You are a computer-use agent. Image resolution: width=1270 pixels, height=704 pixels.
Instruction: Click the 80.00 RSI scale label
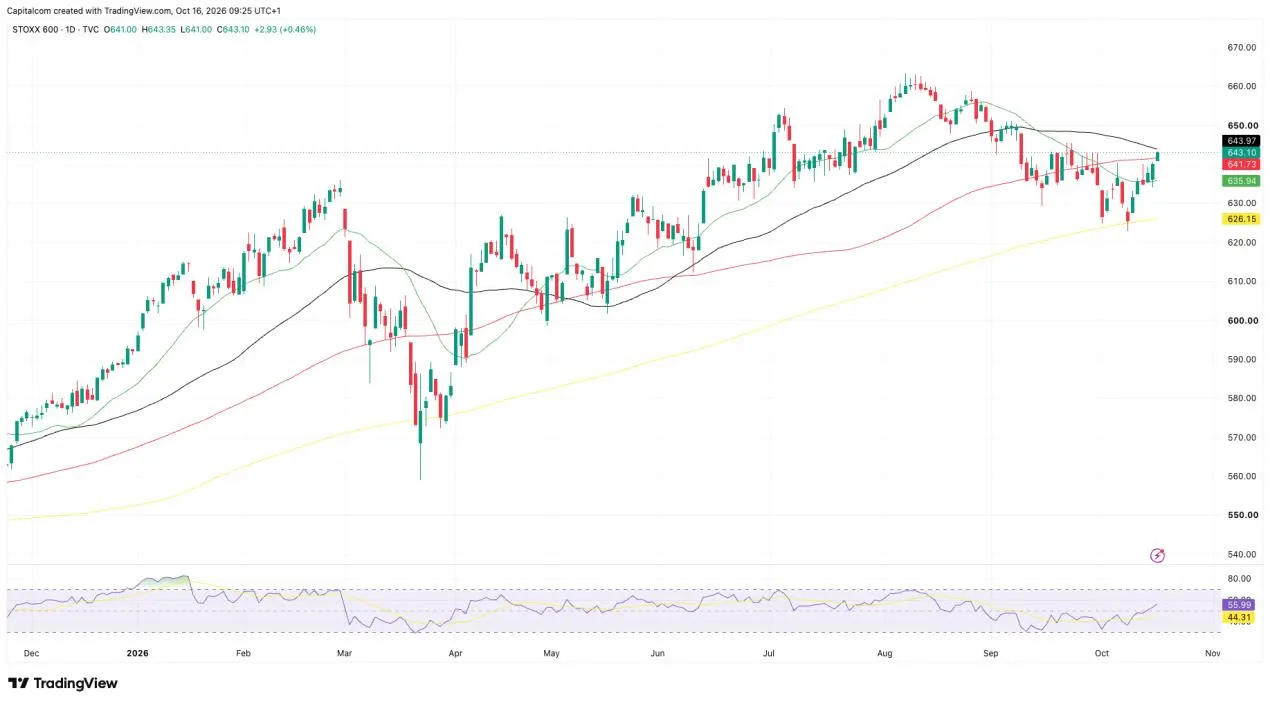click(1238, 578)
